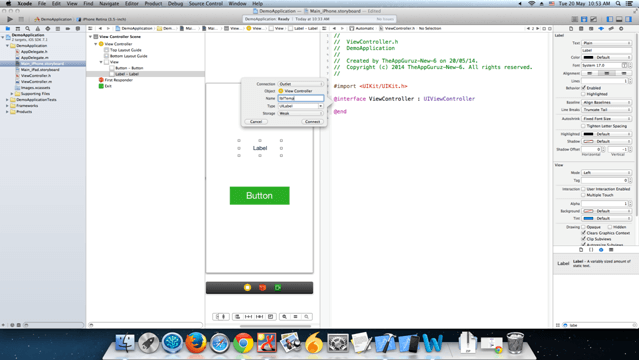Viewport: 639px width, 361px height.
Task: Click the Cancel button in outlet popup
Action: [x=256, y=122]
